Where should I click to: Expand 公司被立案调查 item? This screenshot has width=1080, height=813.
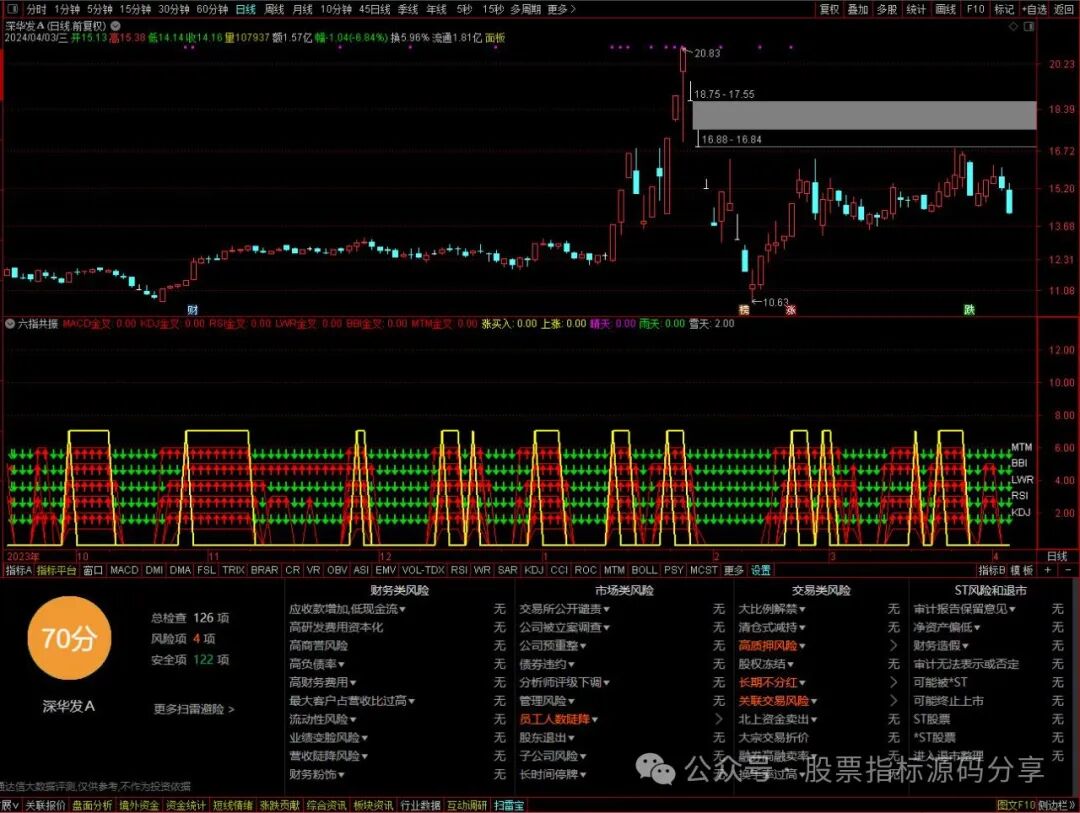click(565, 627)
